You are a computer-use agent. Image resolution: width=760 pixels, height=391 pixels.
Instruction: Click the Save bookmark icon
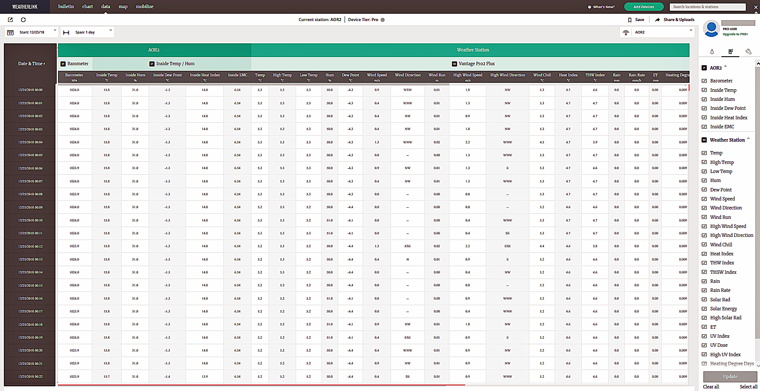(x=629, y=20)
